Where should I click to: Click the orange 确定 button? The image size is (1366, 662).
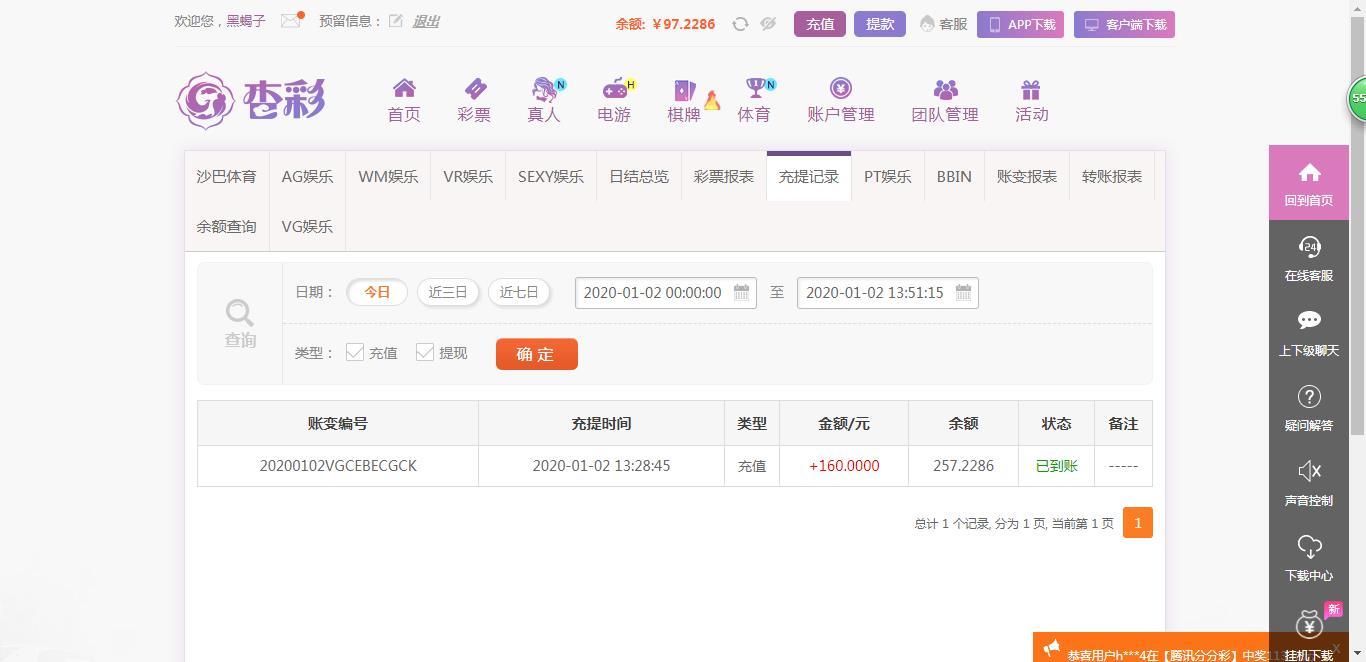pyautogui.click(x=536, y=354)
